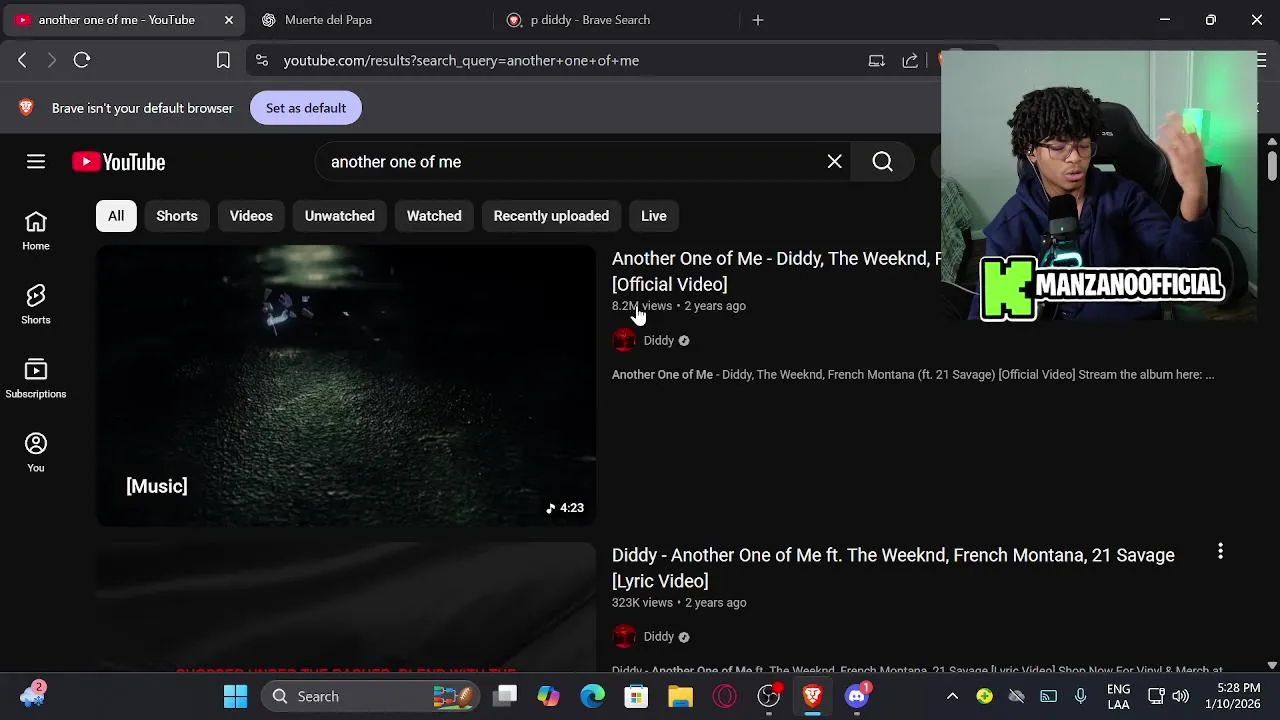This screenshot has height=720, width=1280.
Task: Open volume control in system tray
Action: (x=1180, y=696)
